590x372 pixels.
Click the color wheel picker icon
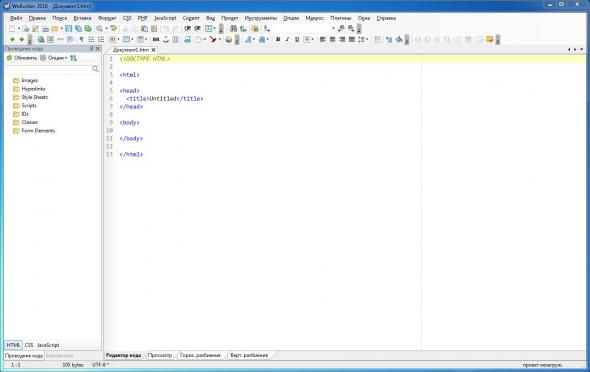pos(228,39)
